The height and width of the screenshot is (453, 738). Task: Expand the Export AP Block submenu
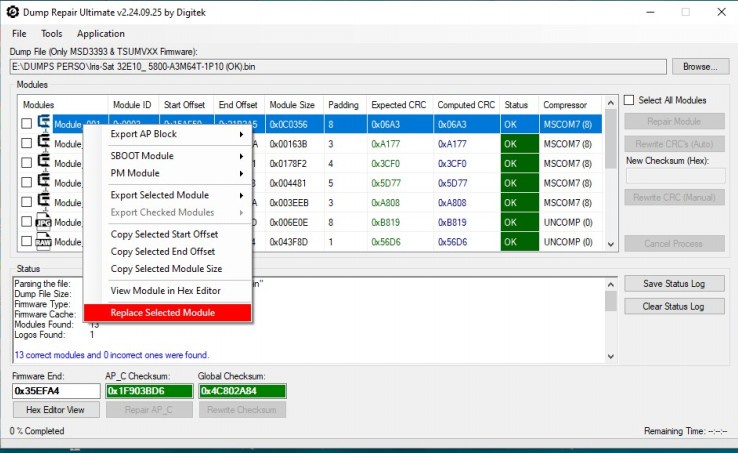[168, 134]
